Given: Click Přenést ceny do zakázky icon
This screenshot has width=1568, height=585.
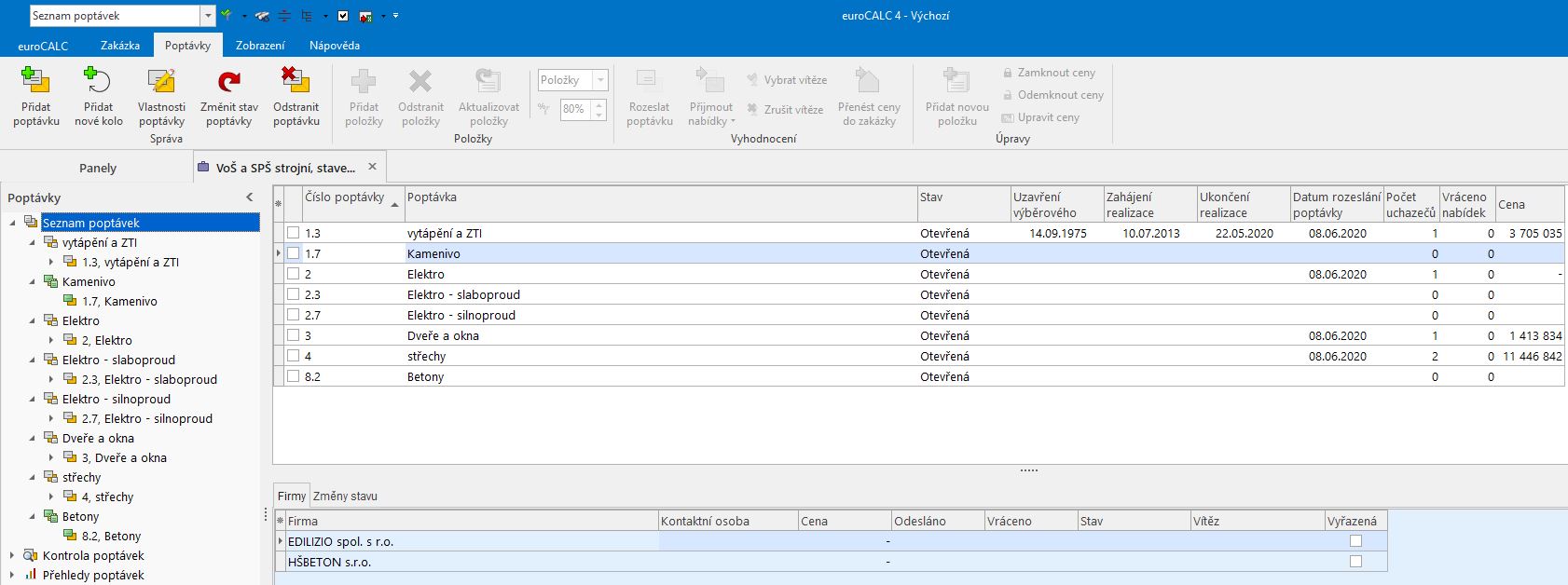Looking at the screenshot, I should click(x=868, y=81).
